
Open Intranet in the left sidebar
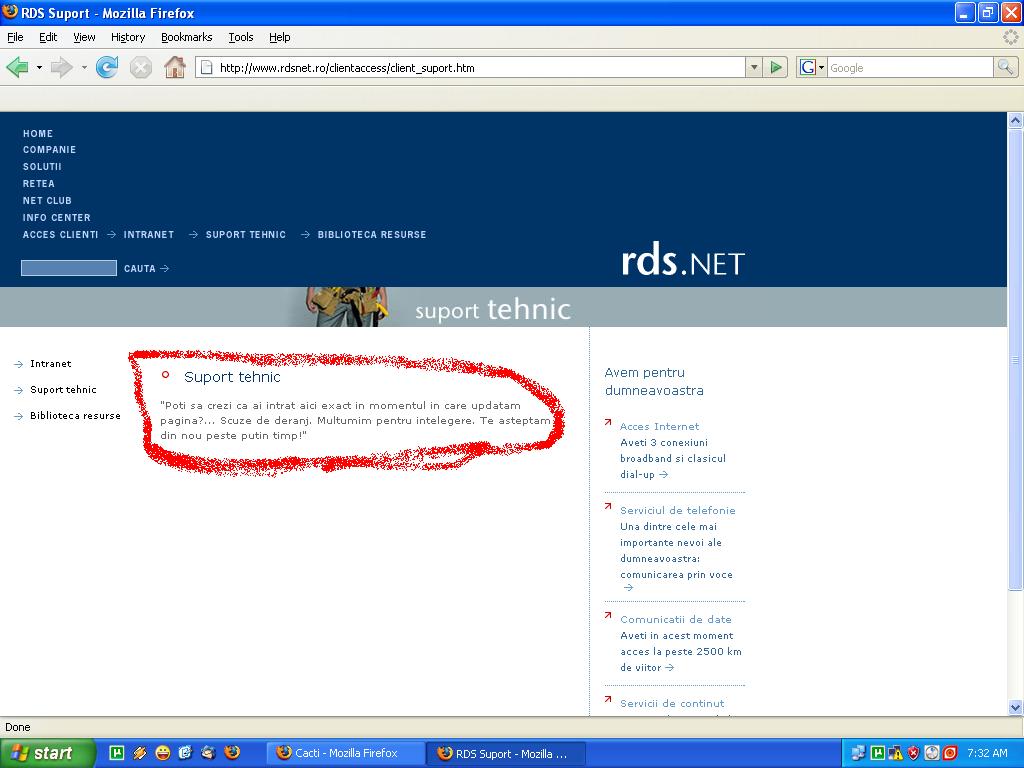pyautogui.click(x=50, y=364)
